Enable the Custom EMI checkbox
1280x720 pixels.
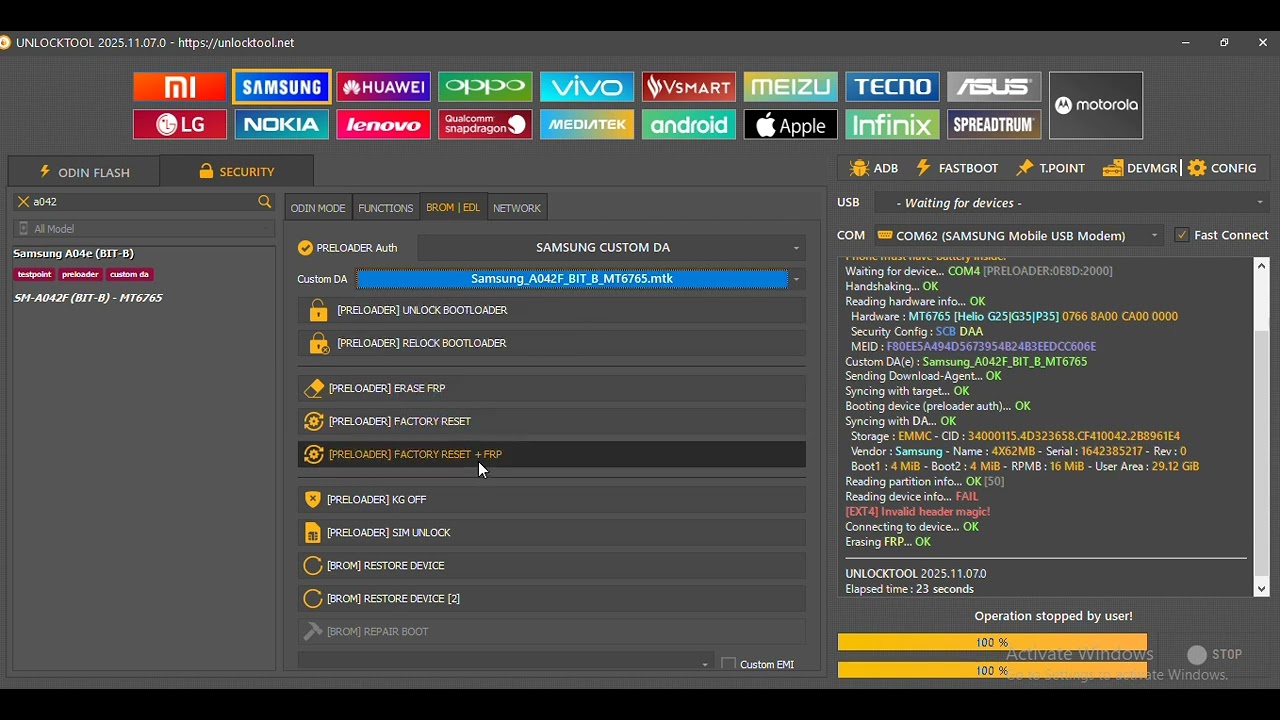[x=729, y=664]
